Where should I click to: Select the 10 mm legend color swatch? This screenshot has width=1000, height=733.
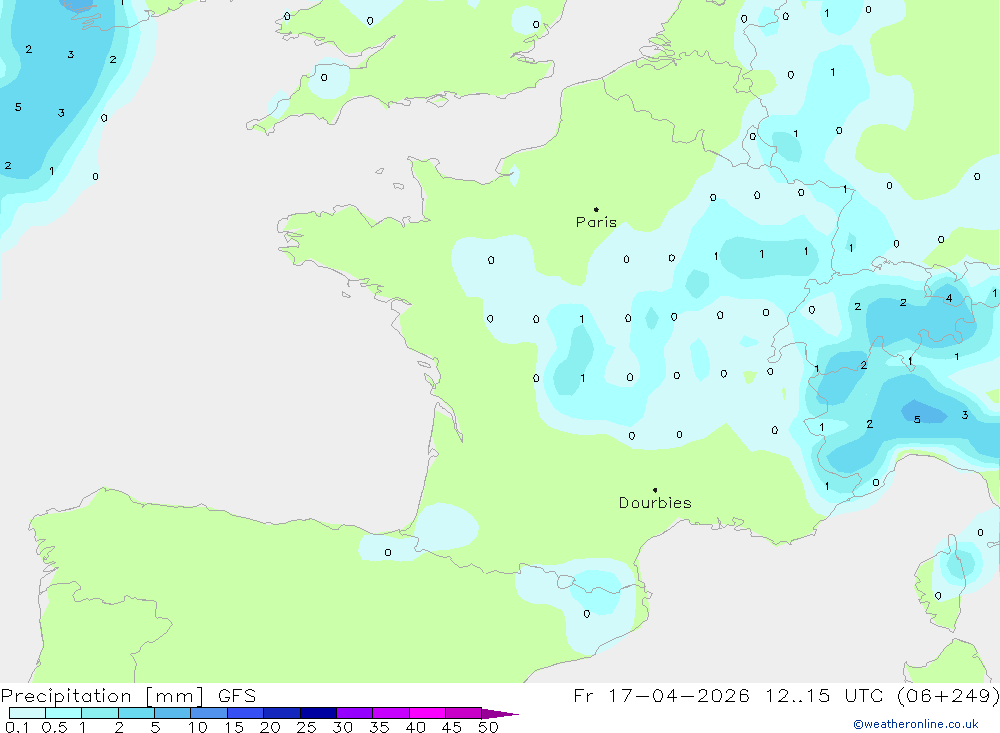point(209,713)
